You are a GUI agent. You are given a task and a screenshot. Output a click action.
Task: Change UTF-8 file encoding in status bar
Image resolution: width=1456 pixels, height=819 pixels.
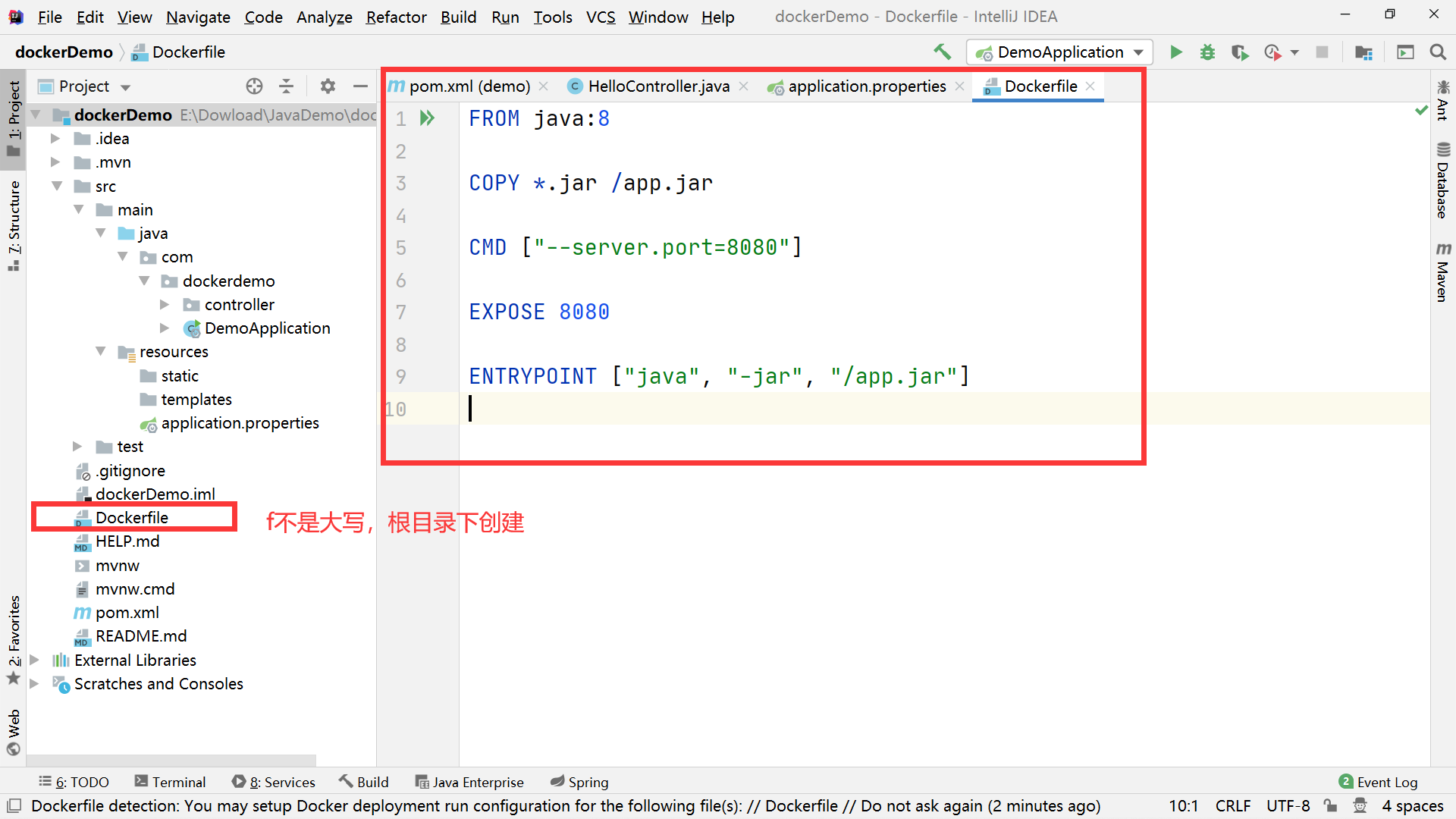(1288, 805)
